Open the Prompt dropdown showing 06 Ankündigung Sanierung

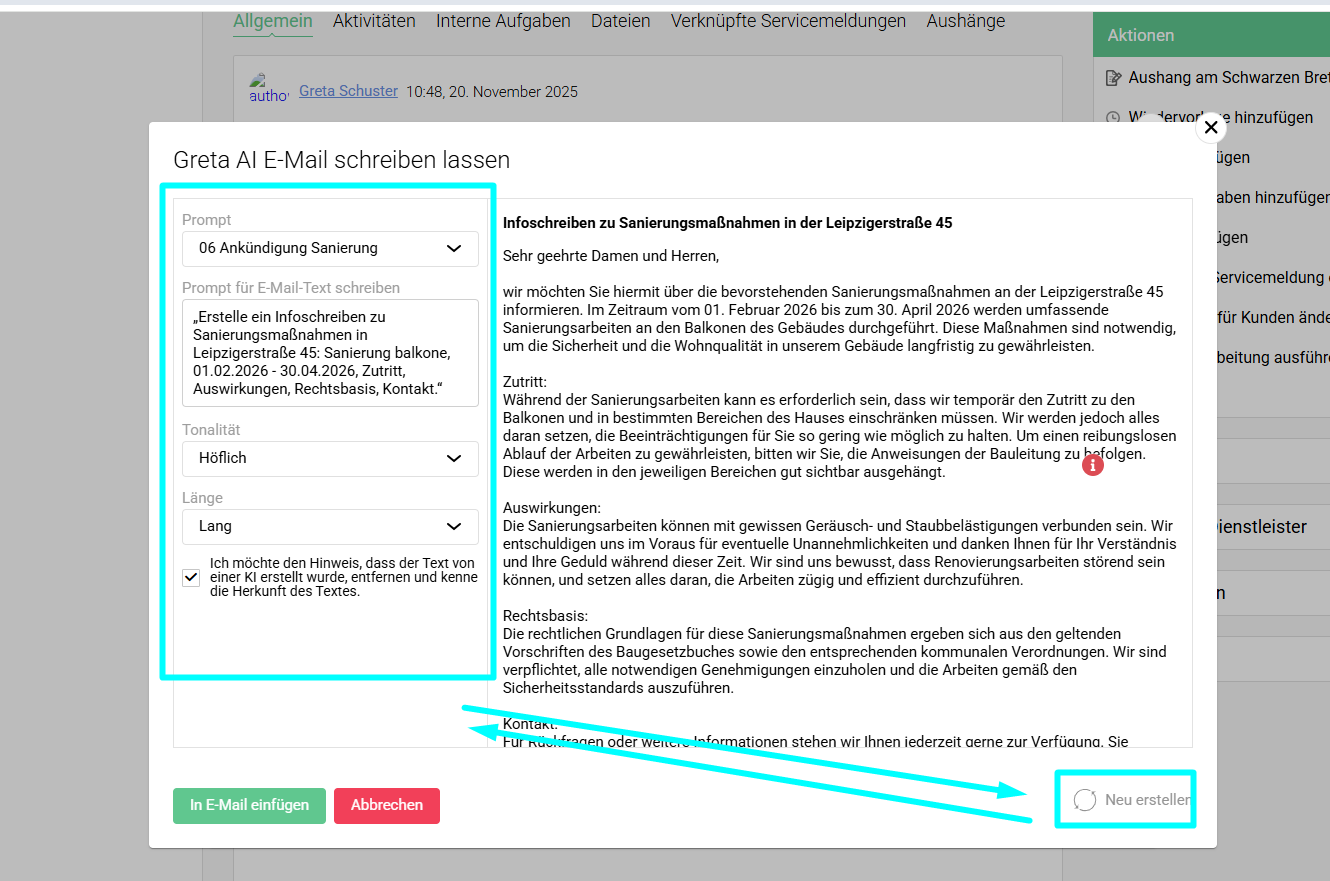[x=330, y=248]
